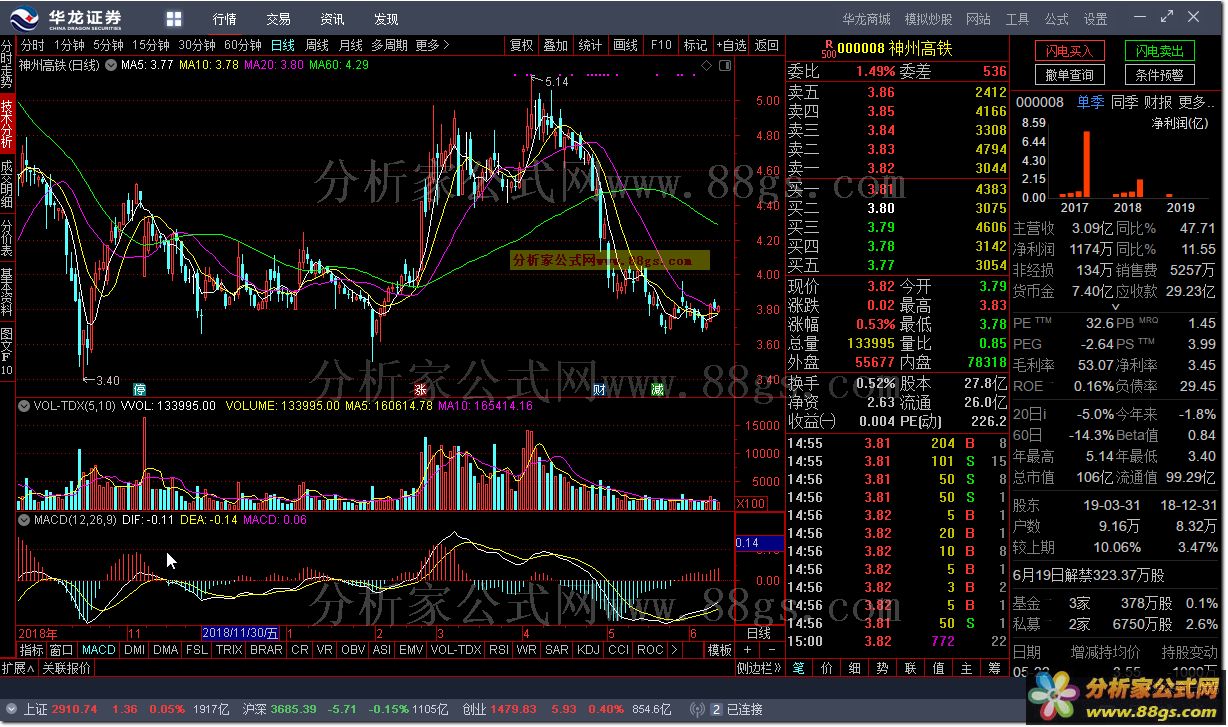1228x727 pixels.
Task: Switch detail panel to 势 view
Action: click(x=883, y=668)
